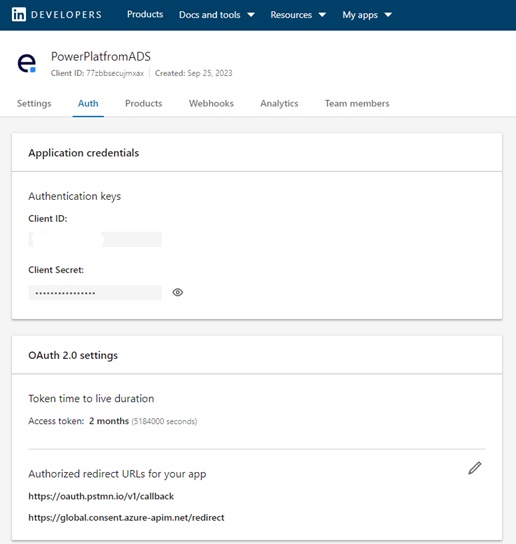Click the OAuth 2.0 settings heading

73,356
